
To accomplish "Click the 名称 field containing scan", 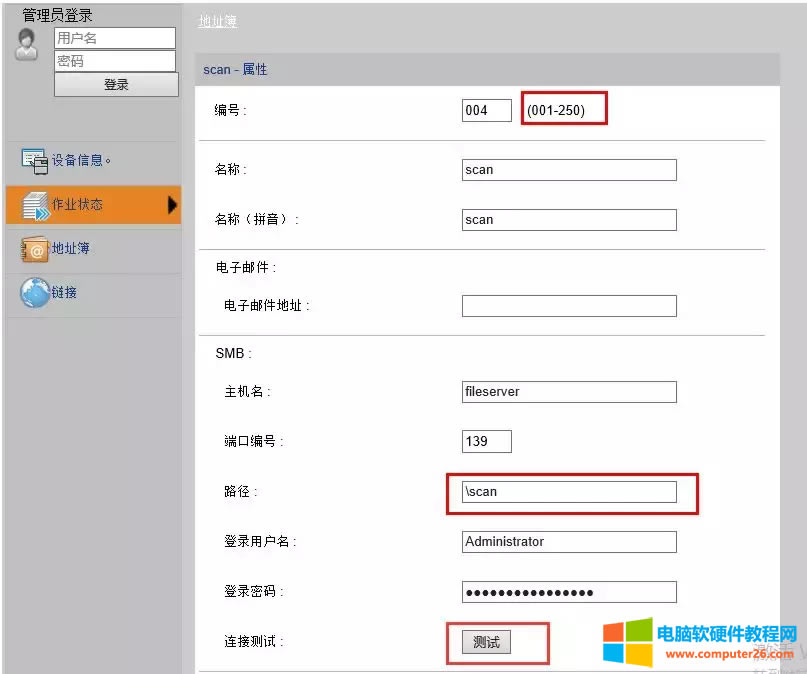I will coord(568,170).
